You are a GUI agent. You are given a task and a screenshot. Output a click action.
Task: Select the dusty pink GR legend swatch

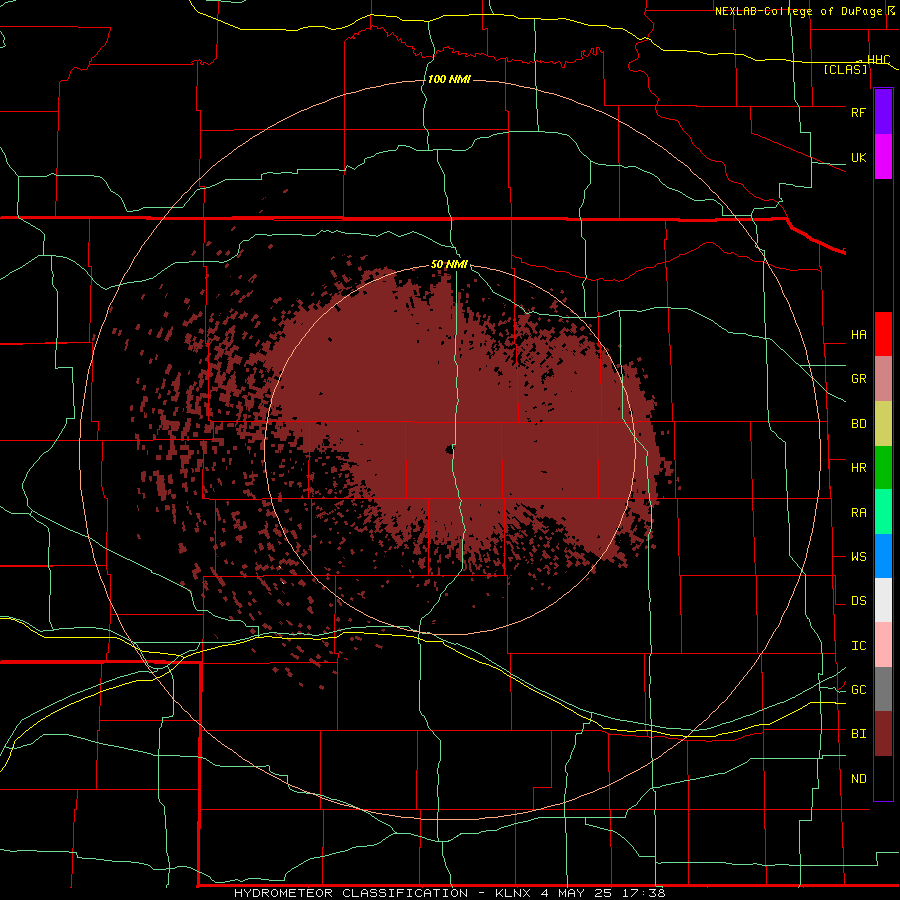pyautogui.click(x=883, y=379)
